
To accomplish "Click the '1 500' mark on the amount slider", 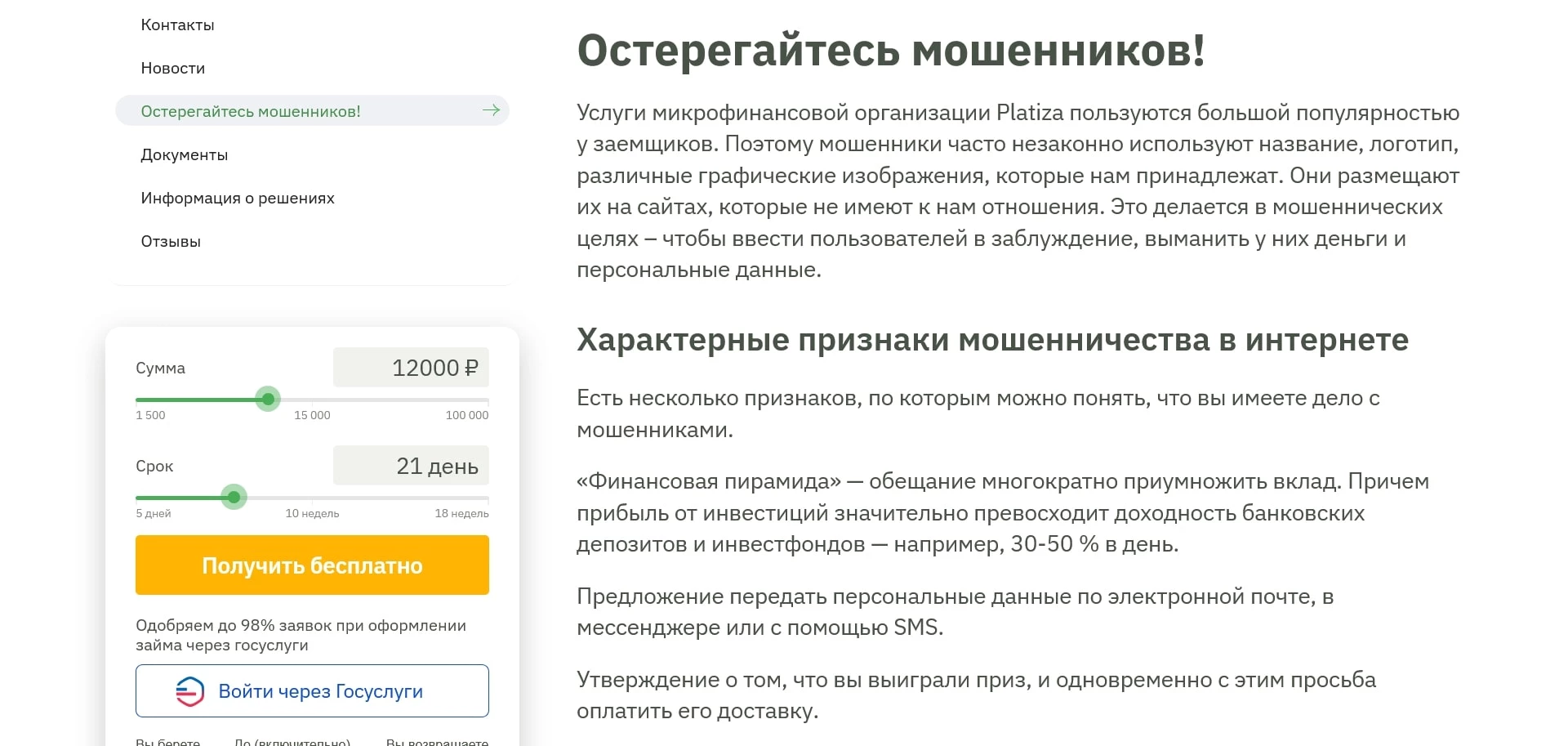I will click(x=149, y=414).
